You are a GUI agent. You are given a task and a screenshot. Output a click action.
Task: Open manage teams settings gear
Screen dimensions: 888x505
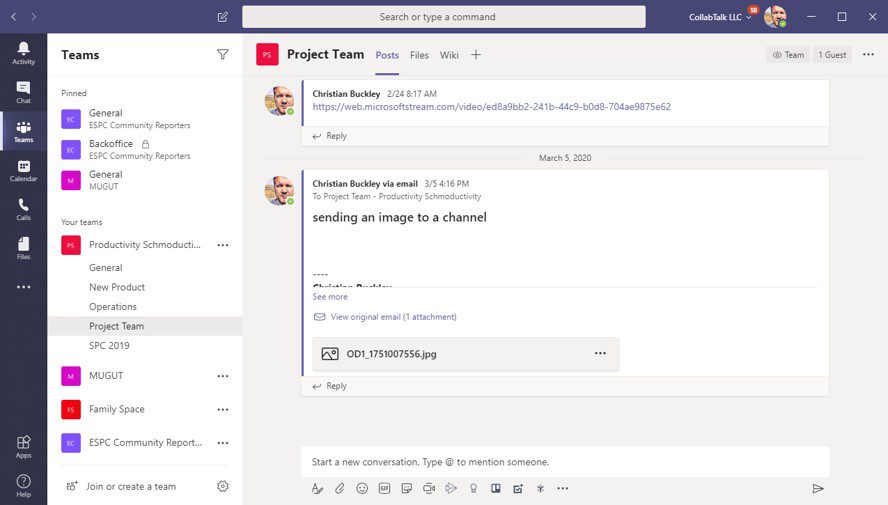click(223, 486)
